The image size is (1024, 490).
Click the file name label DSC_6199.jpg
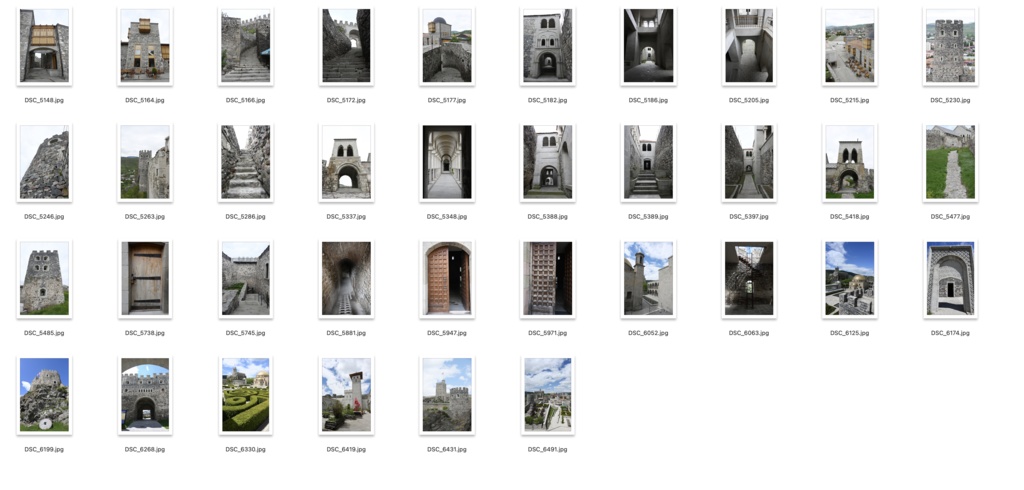click(x=44, y=449)
